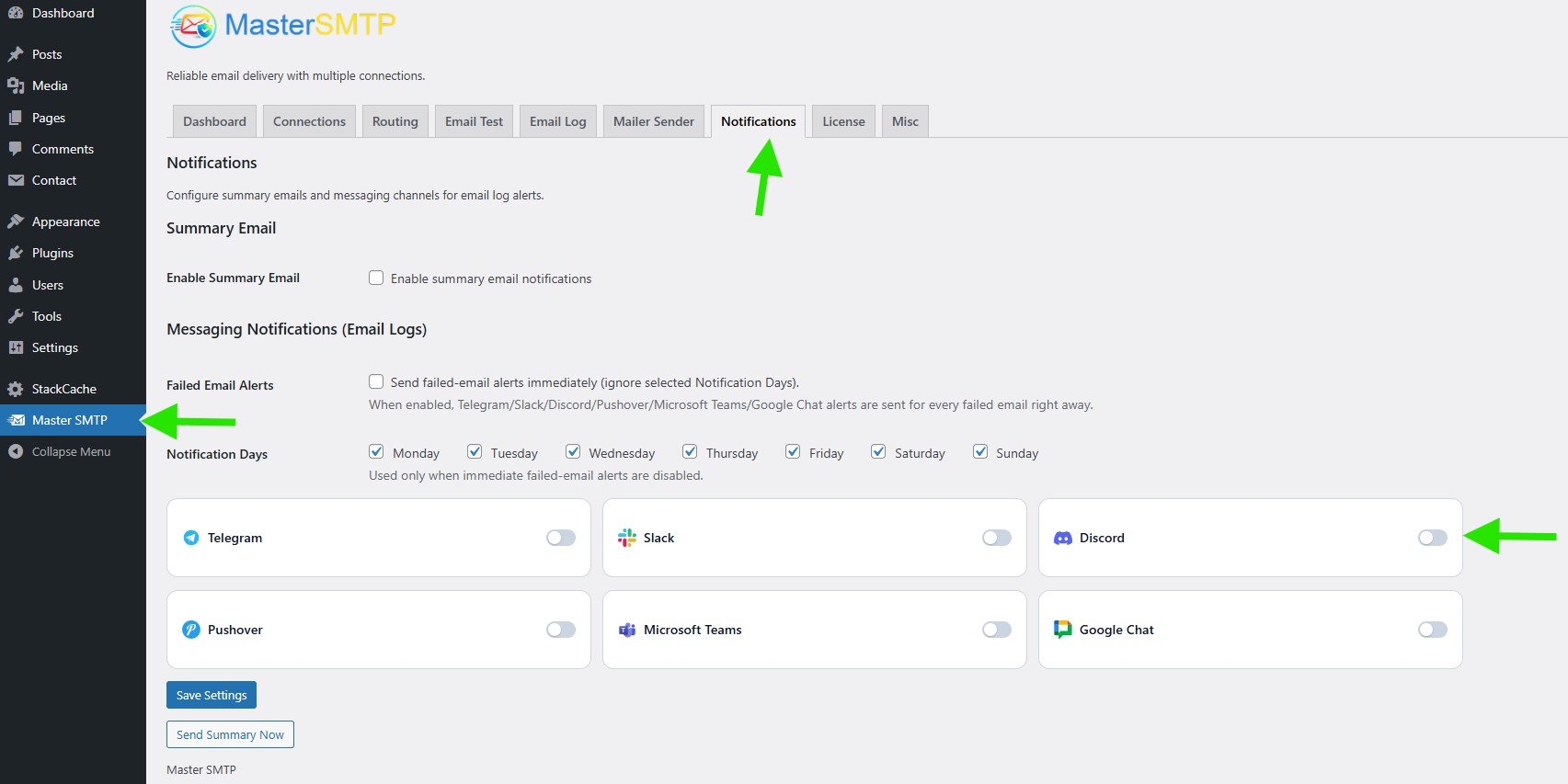This screenshot has width=1568, height=784.
Task: Click the Google Chat icon
Action: pos(1063,630)
